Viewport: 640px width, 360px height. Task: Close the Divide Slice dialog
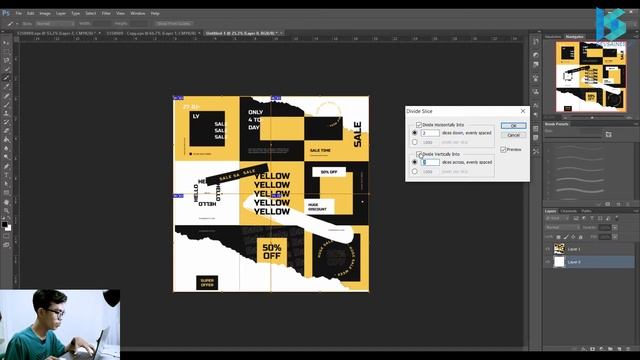tap(523, 111)
